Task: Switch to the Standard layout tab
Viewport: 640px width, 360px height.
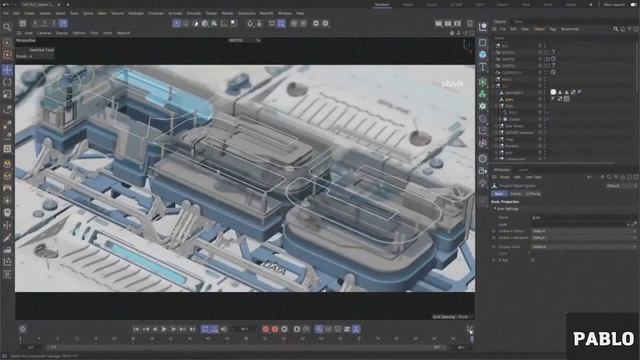Action: (382, 4)
